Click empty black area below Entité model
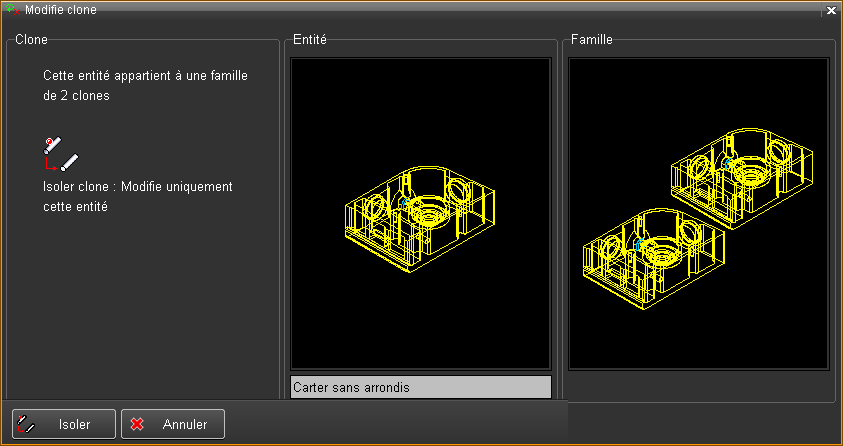 pos(420,320)
